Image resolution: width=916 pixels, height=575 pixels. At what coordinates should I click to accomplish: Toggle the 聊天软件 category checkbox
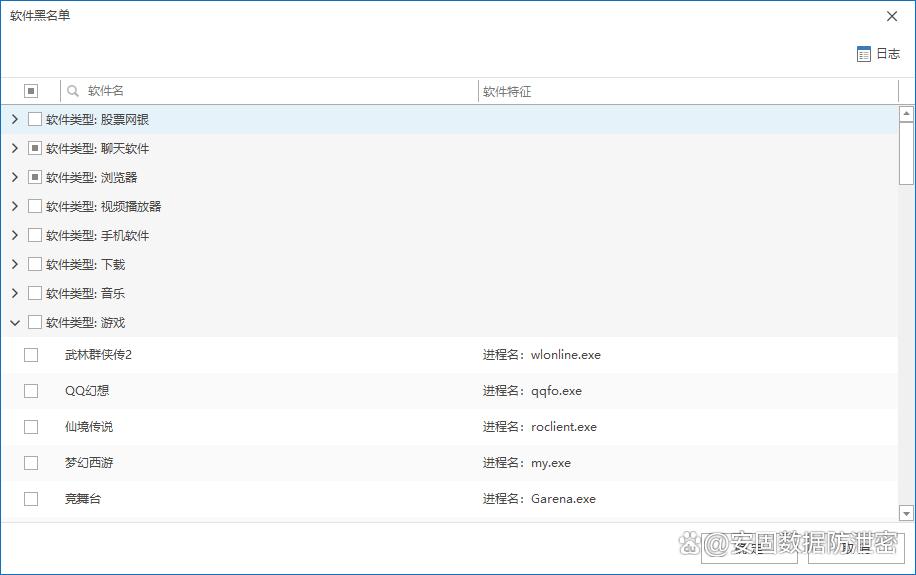coord(35,149)
